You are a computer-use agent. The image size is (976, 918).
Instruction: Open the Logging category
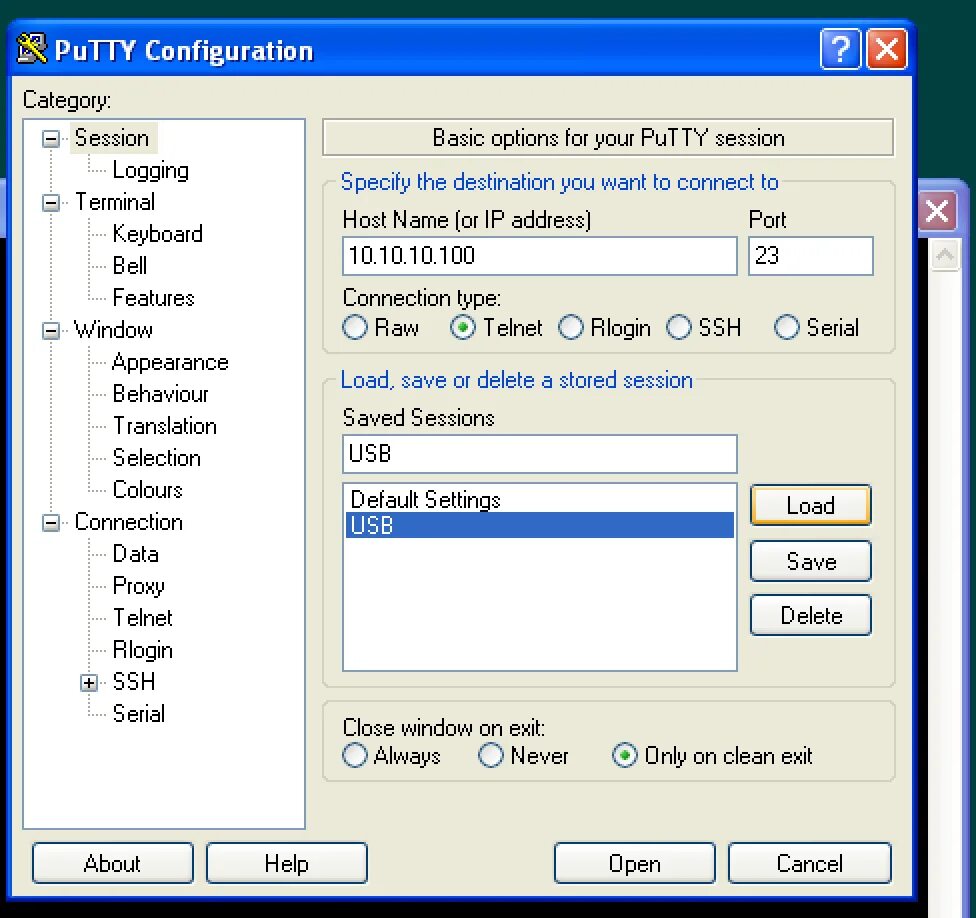pyautogui.click(x=151, y=170)
